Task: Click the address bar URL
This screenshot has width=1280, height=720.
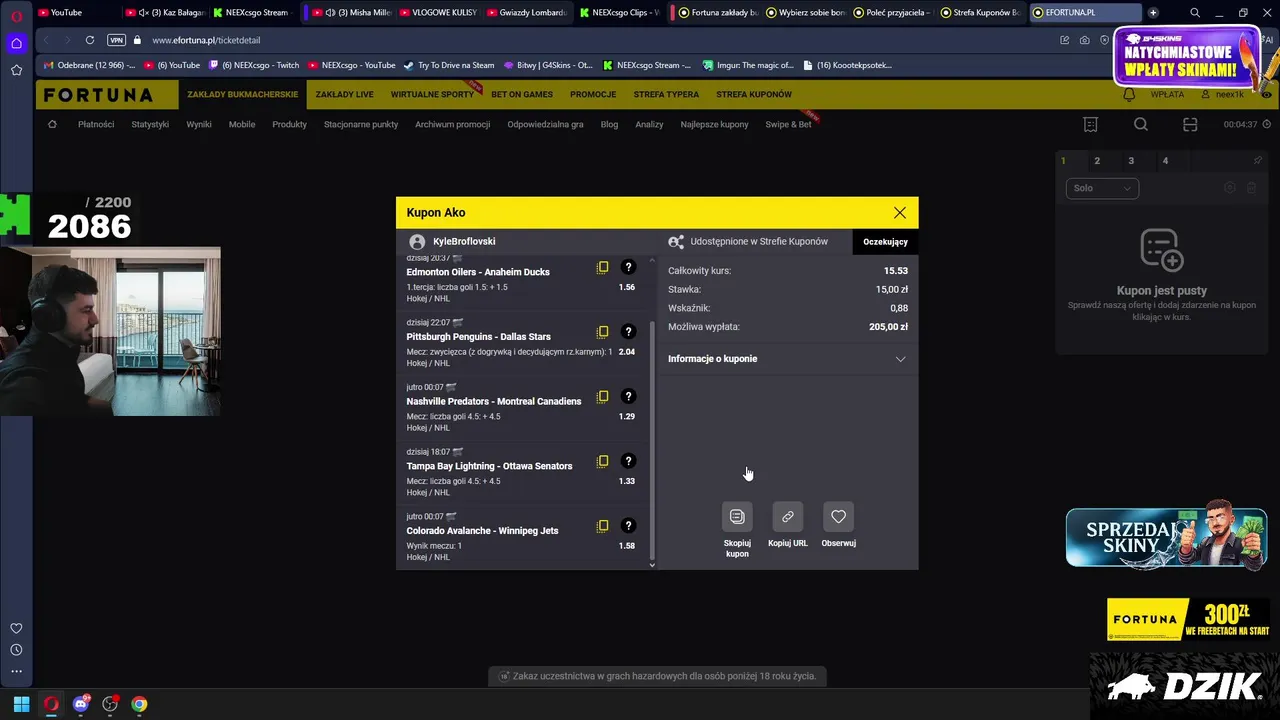Action: pos(206,41)
